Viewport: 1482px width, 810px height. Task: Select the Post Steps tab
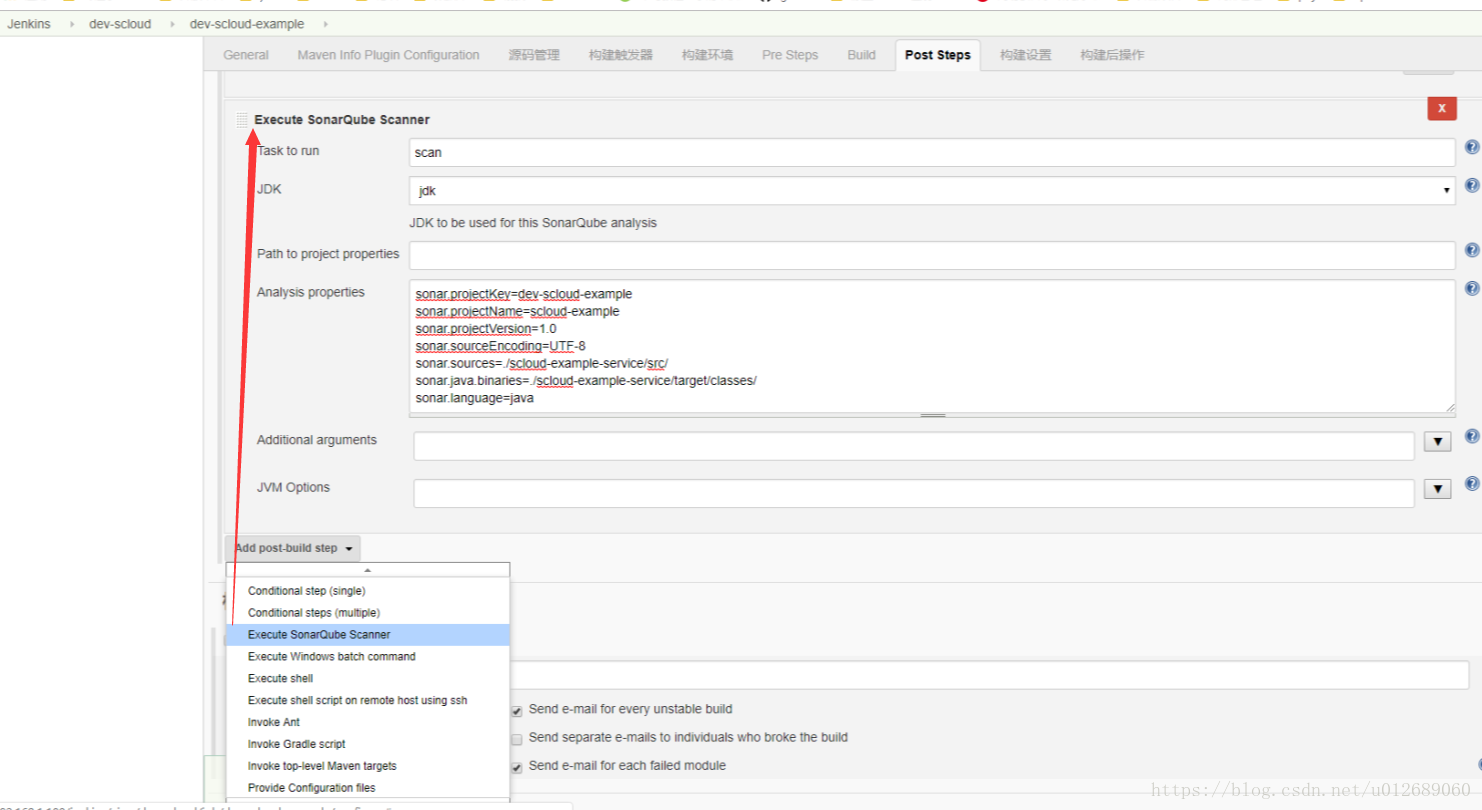(x=938, y=55)
